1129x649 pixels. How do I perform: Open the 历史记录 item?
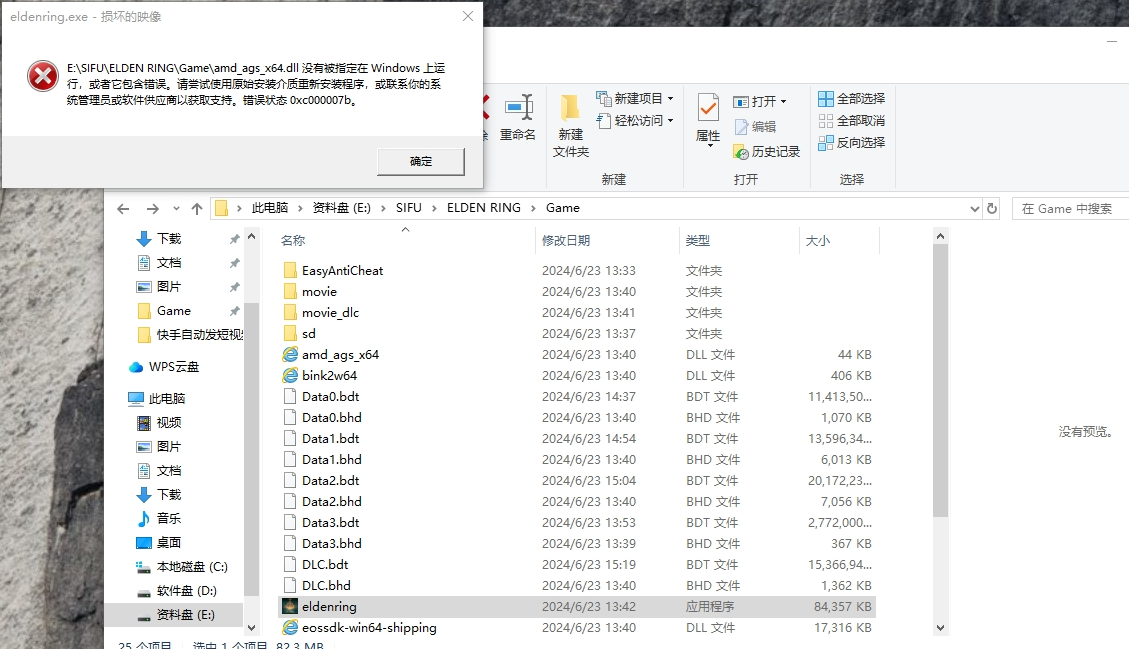[766, 152]
